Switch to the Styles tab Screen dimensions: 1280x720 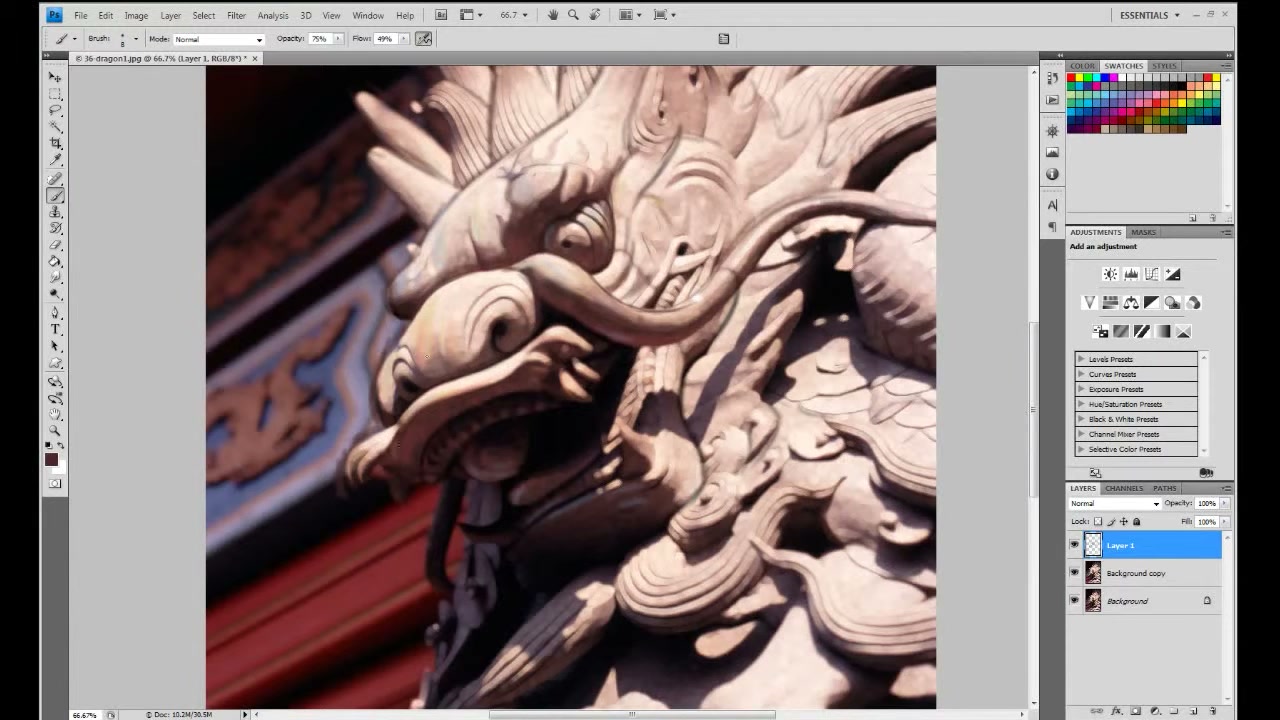pyautogui.click(x=1164, y=66)
